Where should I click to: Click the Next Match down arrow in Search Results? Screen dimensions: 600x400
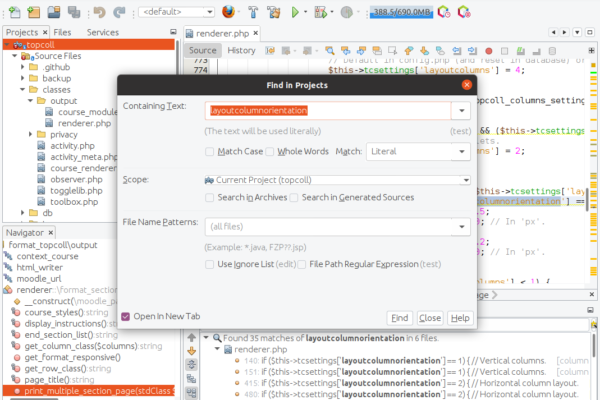click(x=192, y=351)
